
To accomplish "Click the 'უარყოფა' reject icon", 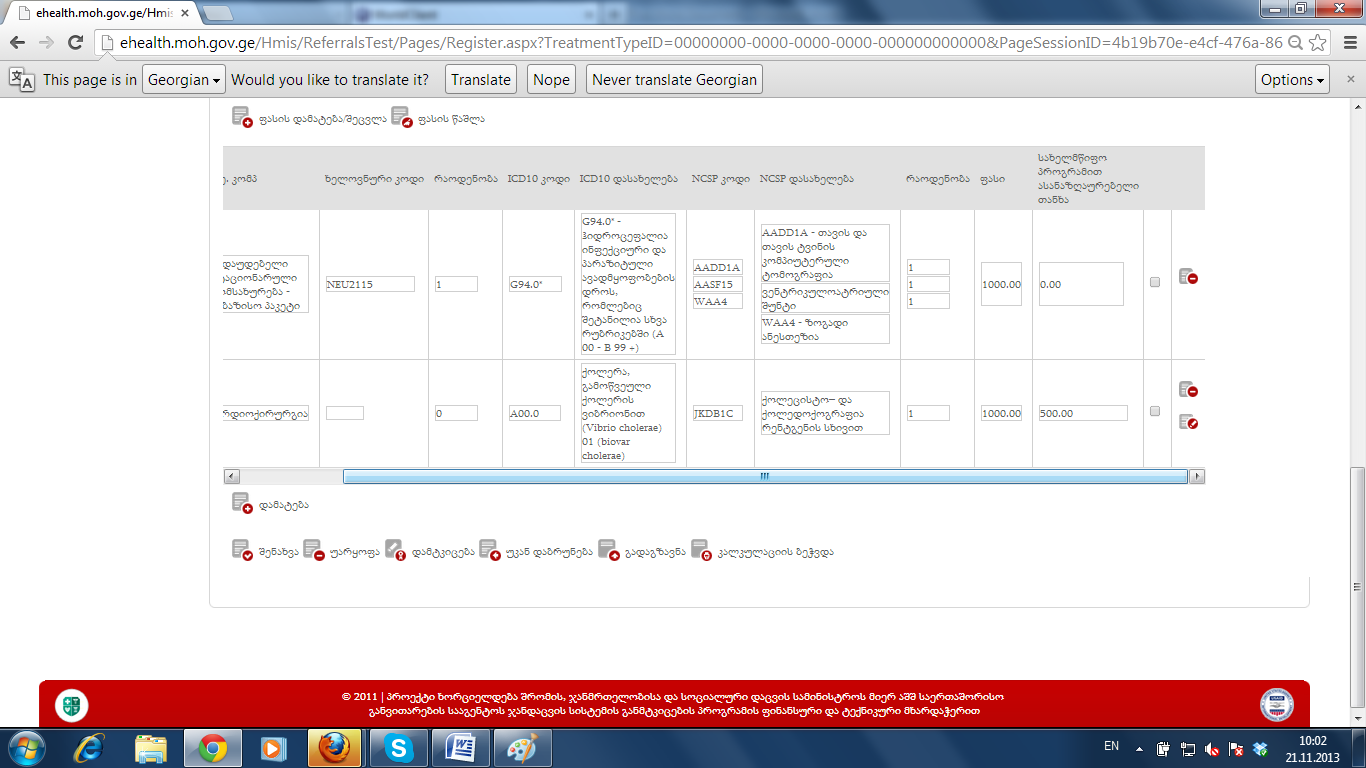I will (x=313, y=550).
